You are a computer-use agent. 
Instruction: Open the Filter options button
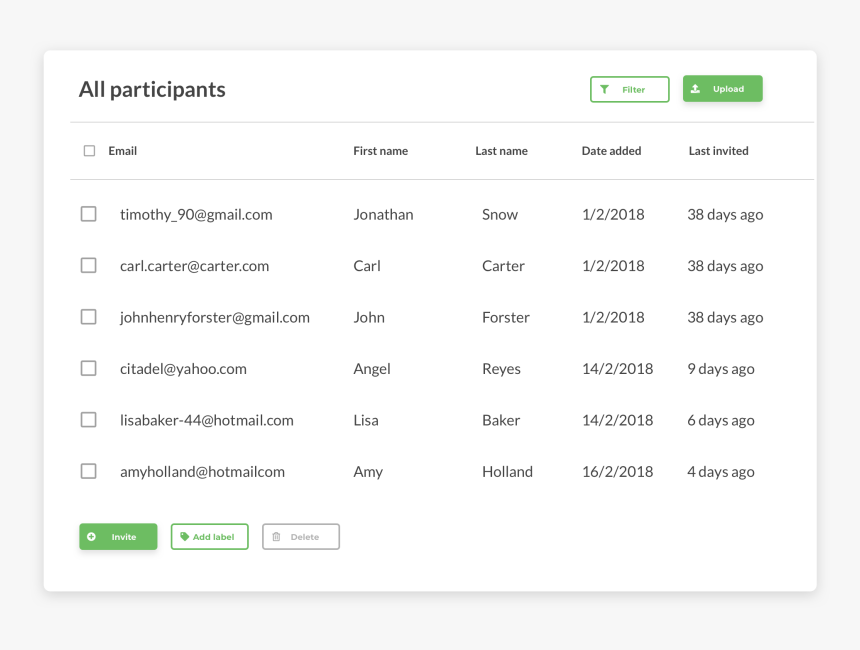coord(630,90)
